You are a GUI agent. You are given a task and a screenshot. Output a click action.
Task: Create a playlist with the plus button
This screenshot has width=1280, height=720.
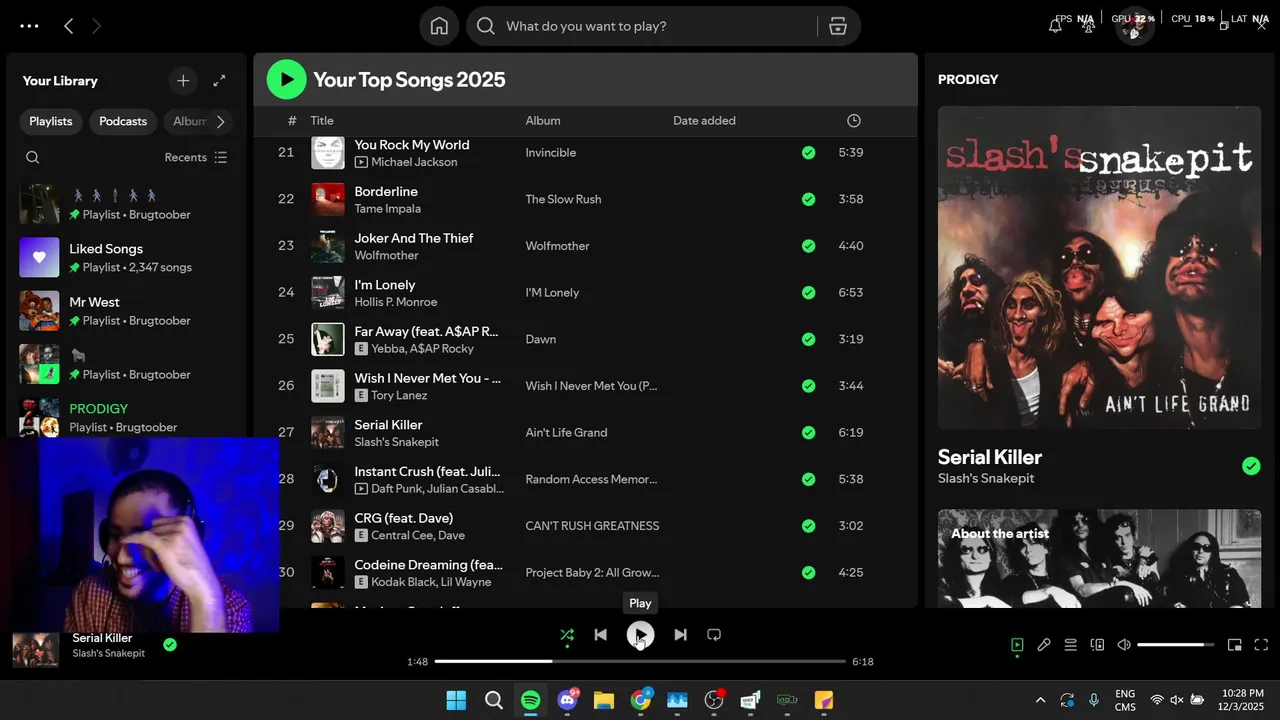point(183,81)
